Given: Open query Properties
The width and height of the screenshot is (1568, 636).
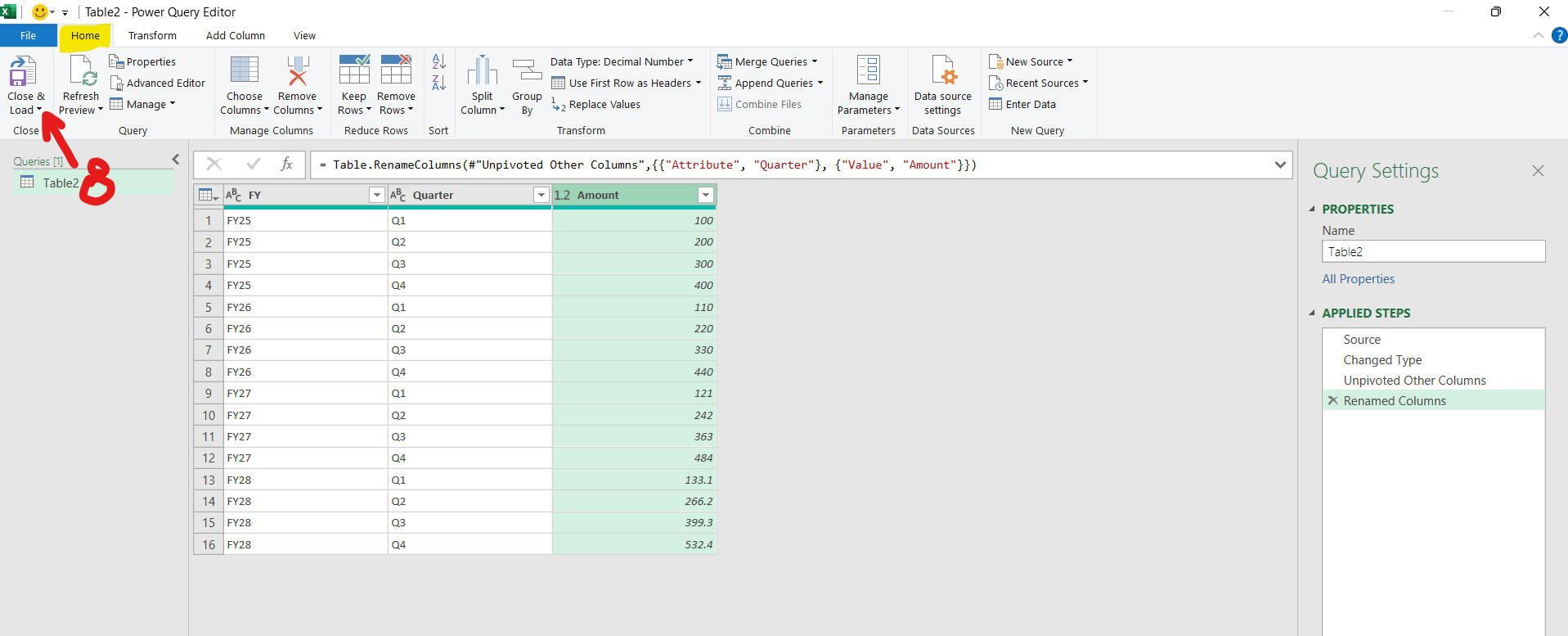Looking at the screenshot, I should click(x=143, y=61).
